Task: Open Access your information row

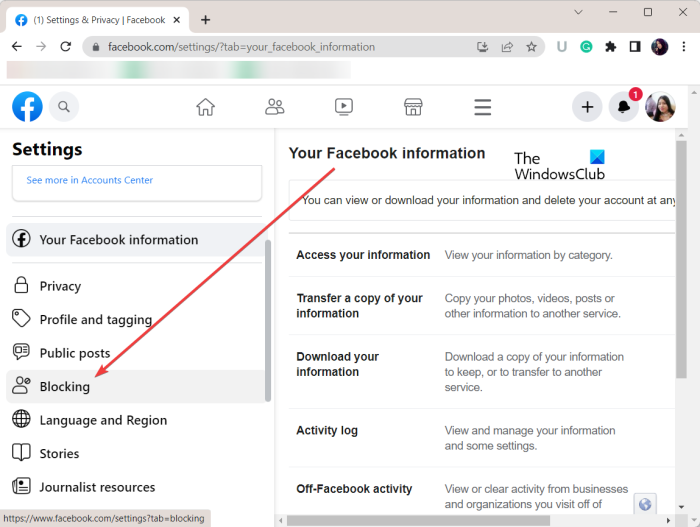Action: coord(482,255)
